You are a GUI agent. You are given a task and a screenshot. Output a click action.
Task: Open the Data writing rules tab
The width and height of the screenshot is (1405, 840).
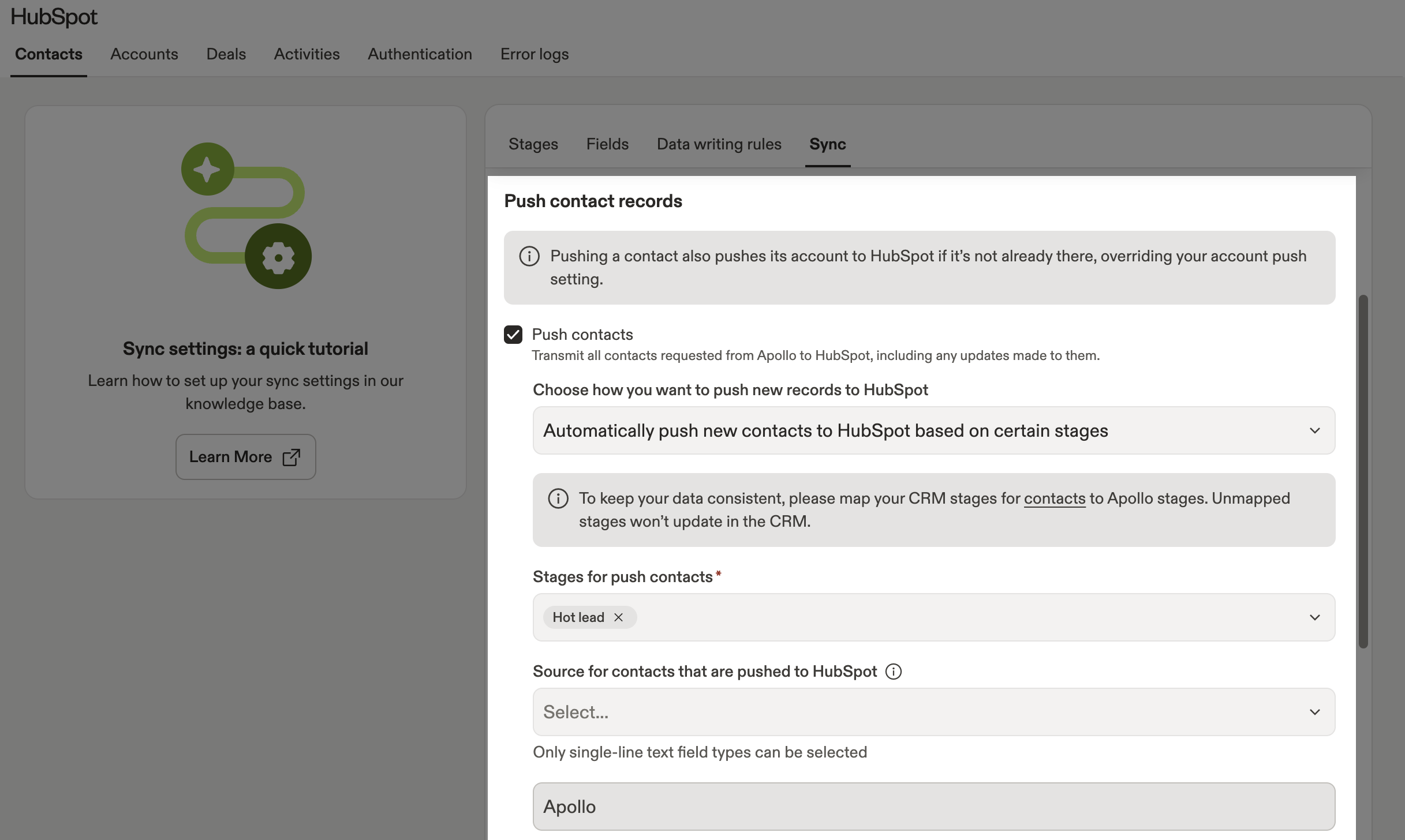[x=719, y=144]
